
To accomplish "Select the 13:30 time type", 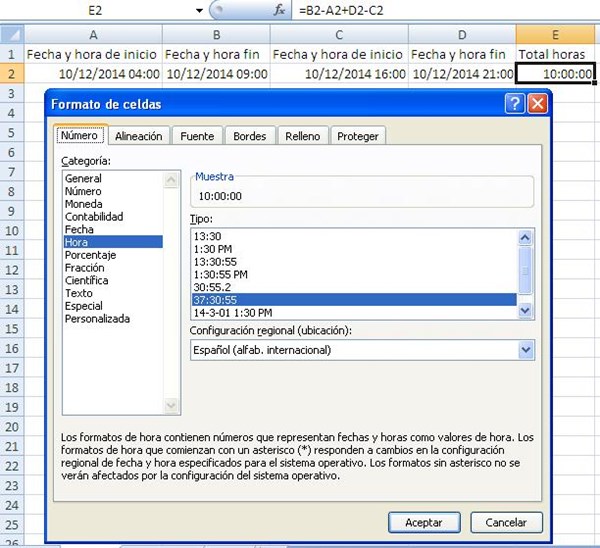I will 354,236.
